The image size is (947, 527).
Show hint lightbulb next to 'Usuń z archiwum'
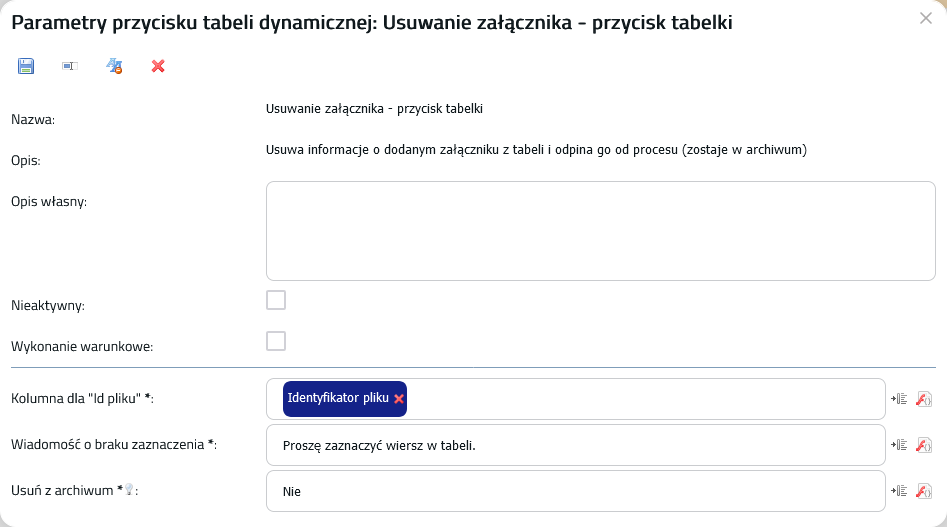point(129,490)
